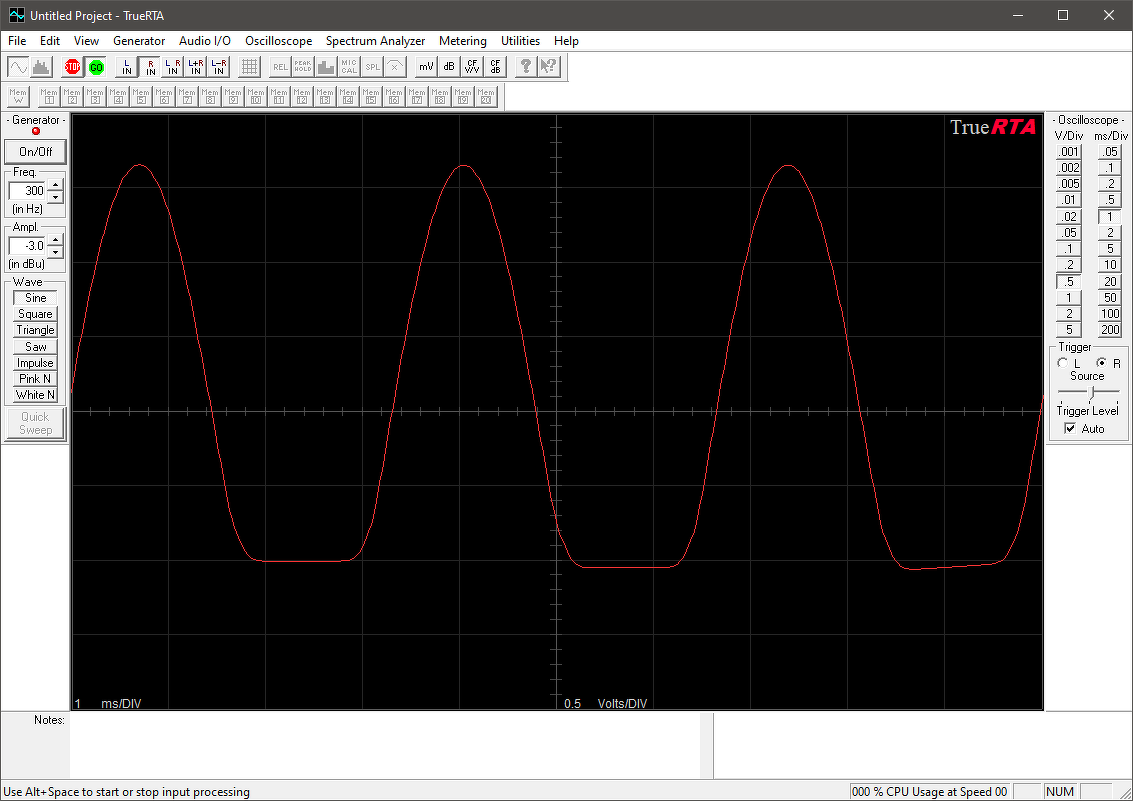This screenshot has width=1133, height=801.
Task: Open the Generator menu
Action: coord(139,41)
